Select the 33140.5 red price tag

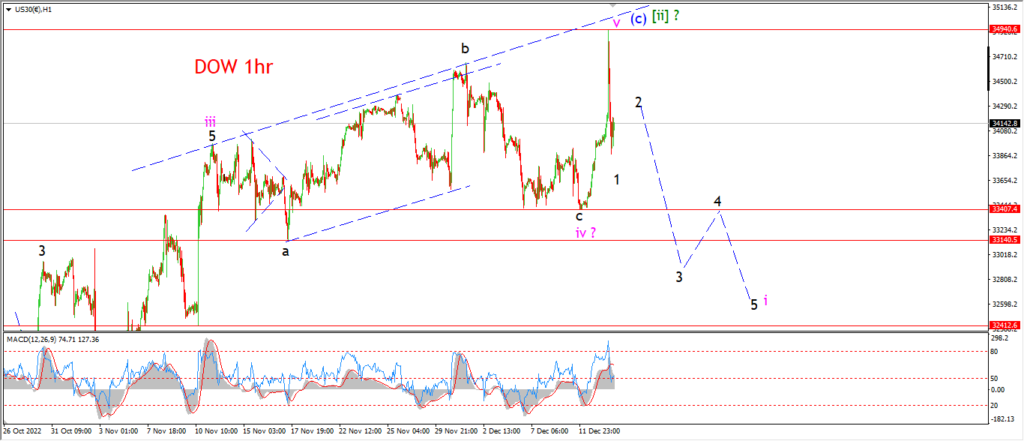(x=1005, y=240)
